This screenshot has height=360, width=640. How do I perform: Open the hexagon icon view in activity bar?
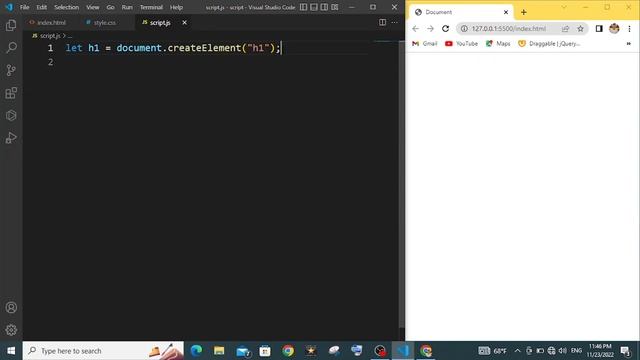click(x=11, y=116)
